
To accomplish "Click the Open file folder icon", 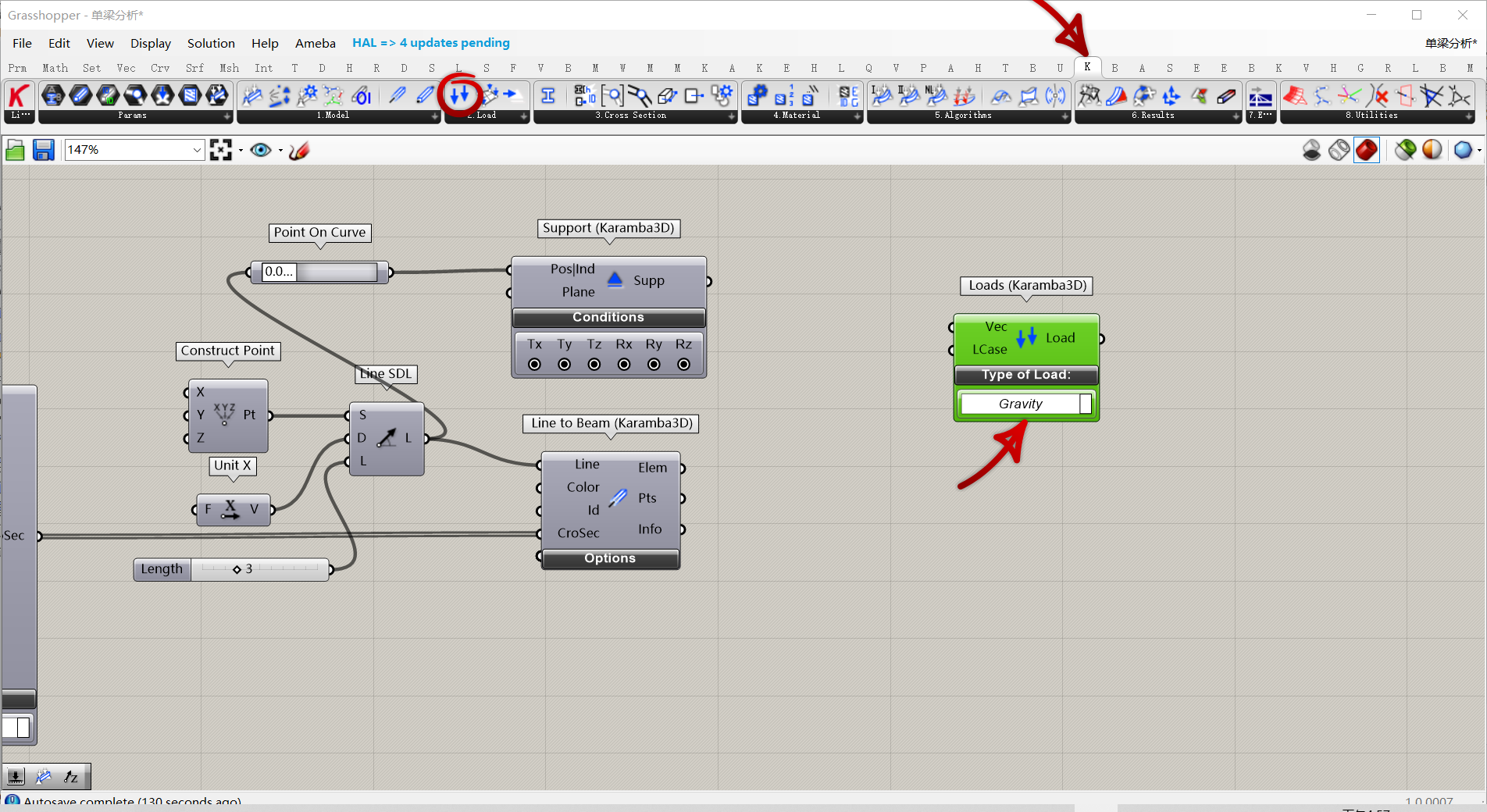I will (x=15, y=150).
